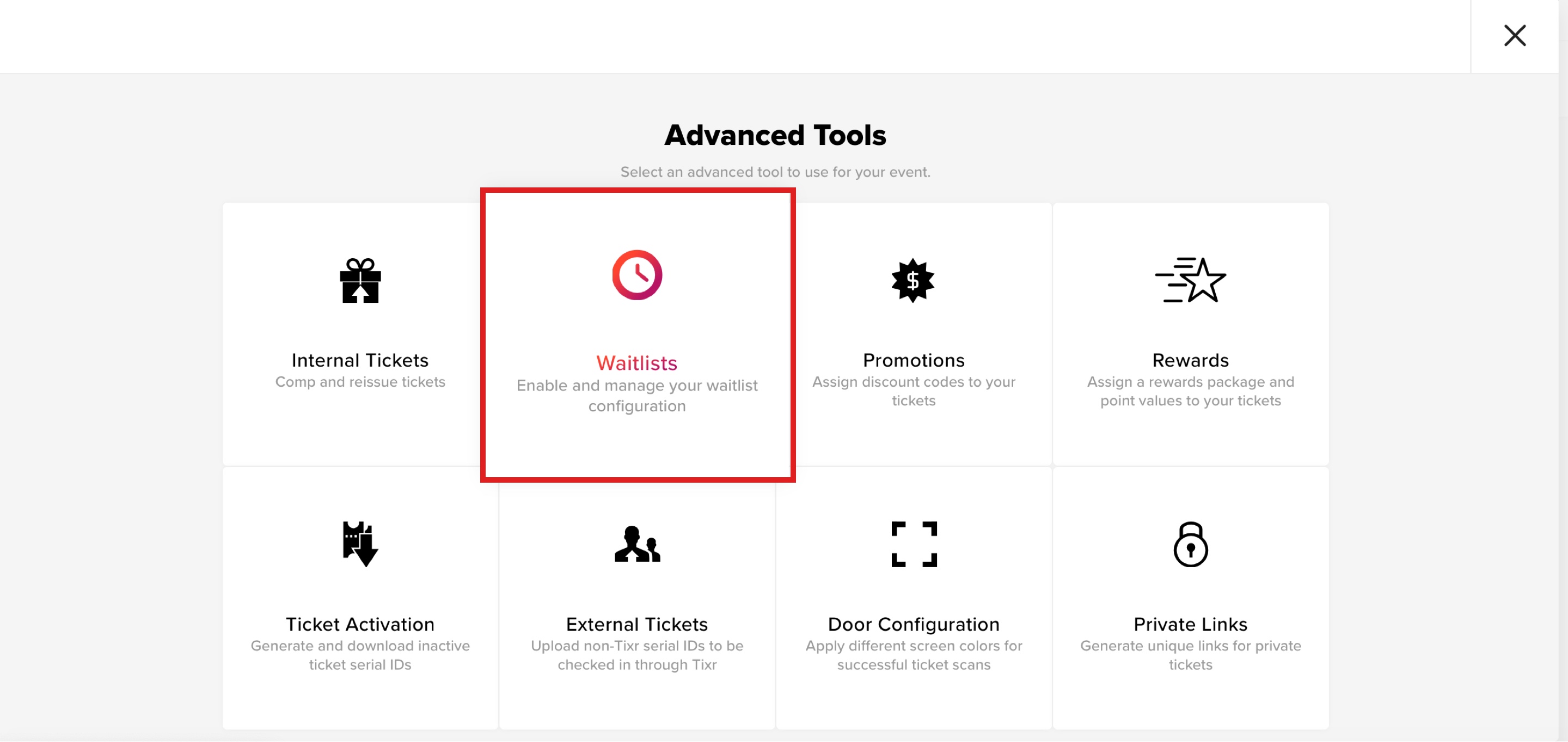Choose the Promotions heading
Screen dimensions: 1568x742
pos(914,360)
